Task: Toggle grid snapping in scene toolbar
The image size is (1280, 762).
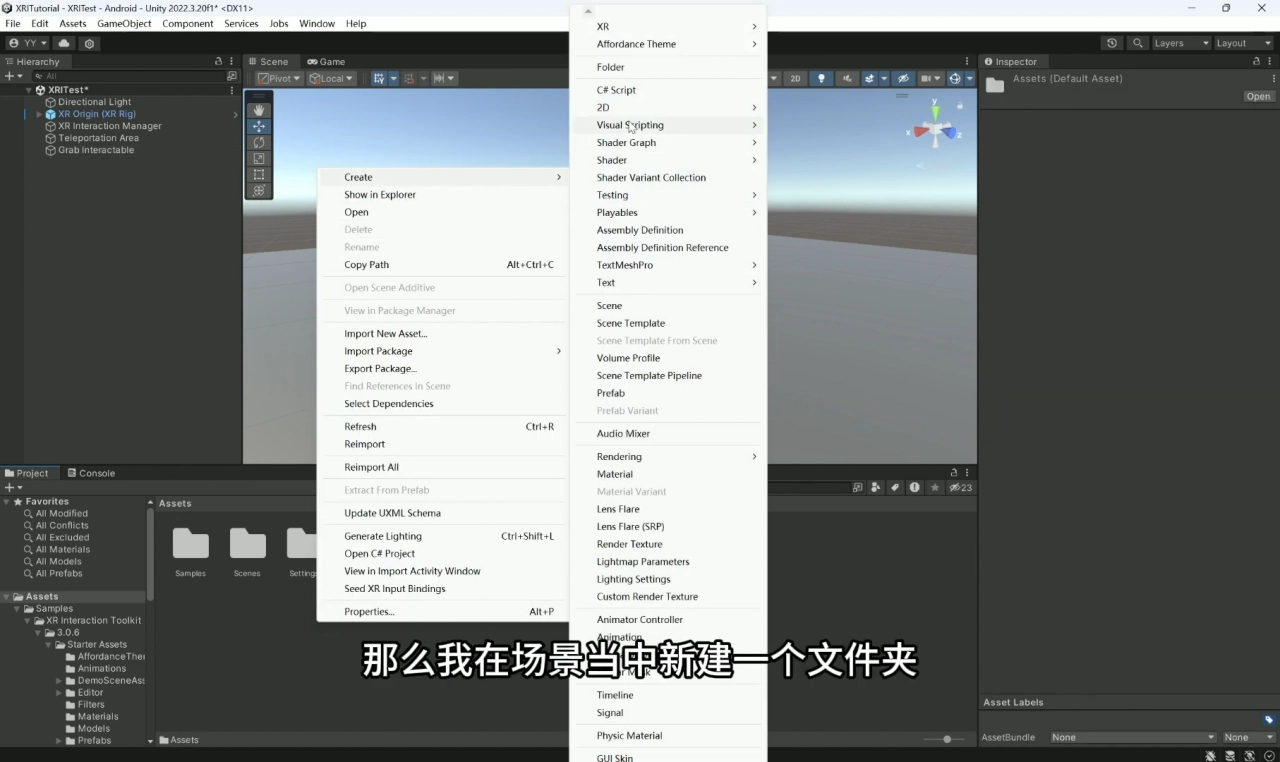Action: [411, 78]
